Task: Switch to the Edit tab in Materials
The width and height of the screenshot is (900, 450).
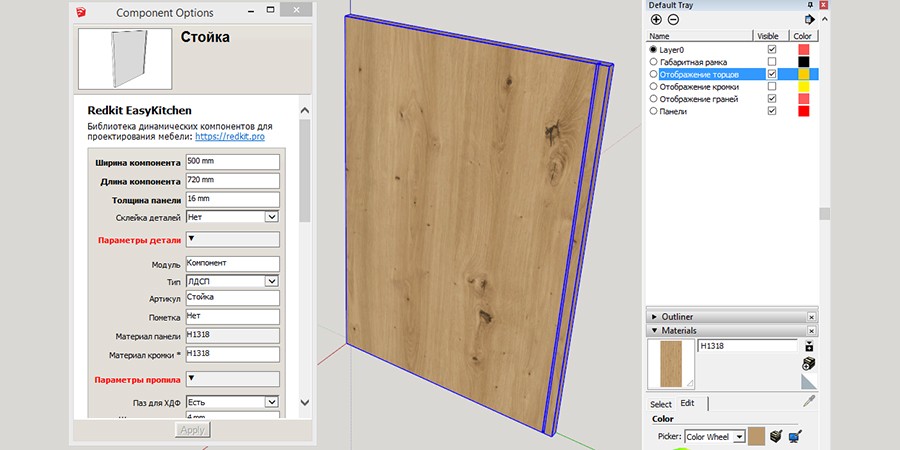Action: tap(688, 404)
